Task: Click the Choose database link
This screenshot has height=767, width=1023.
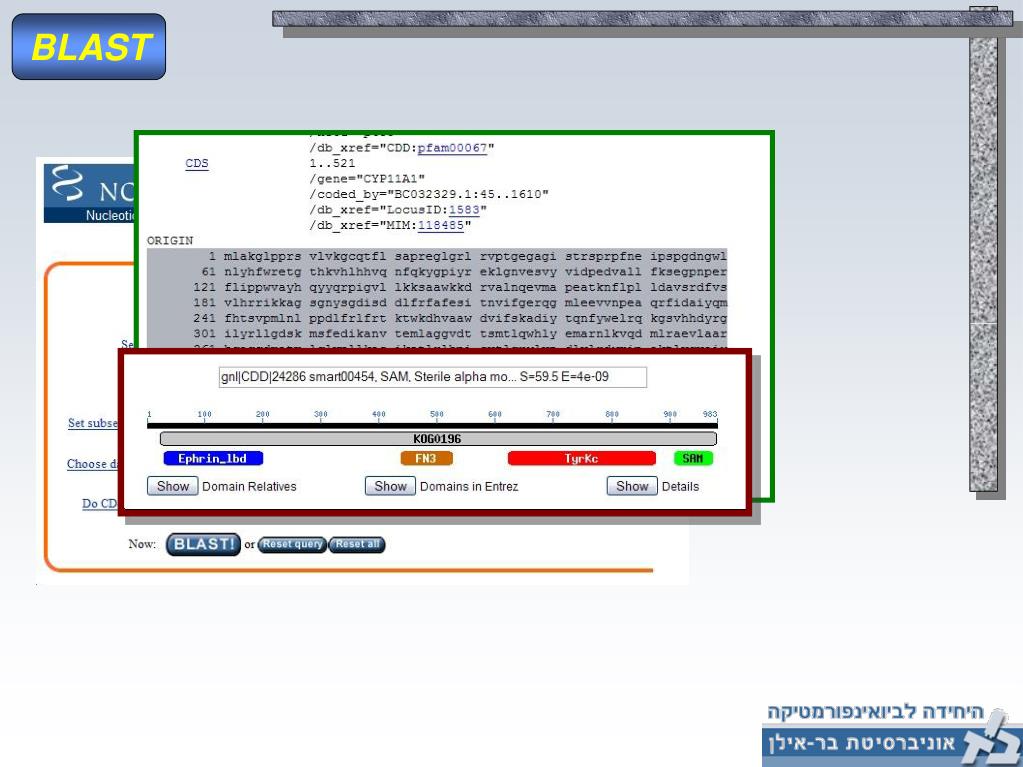Action: tap(93, 464)
